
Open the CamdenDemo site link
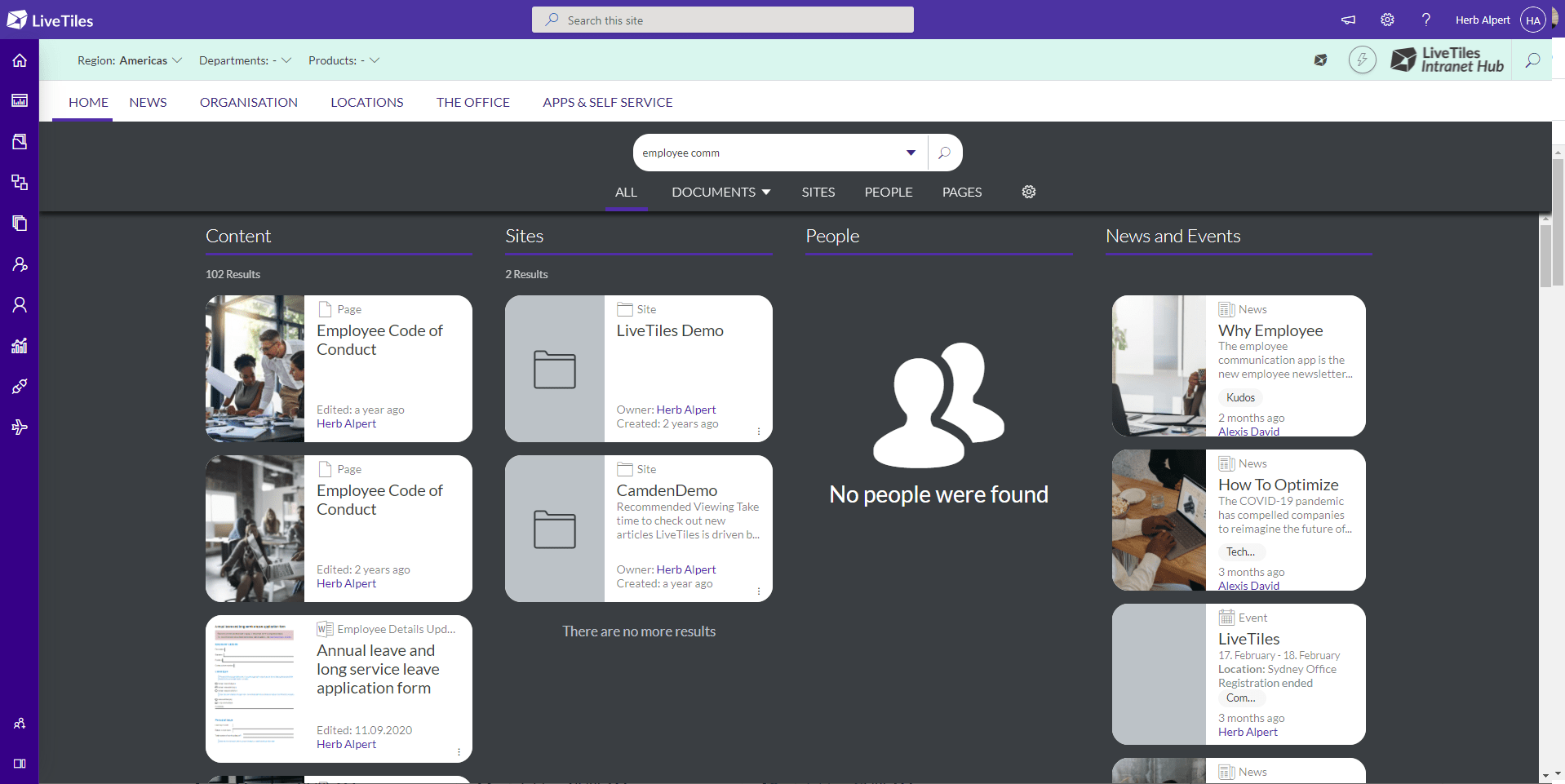coord(667,490)
